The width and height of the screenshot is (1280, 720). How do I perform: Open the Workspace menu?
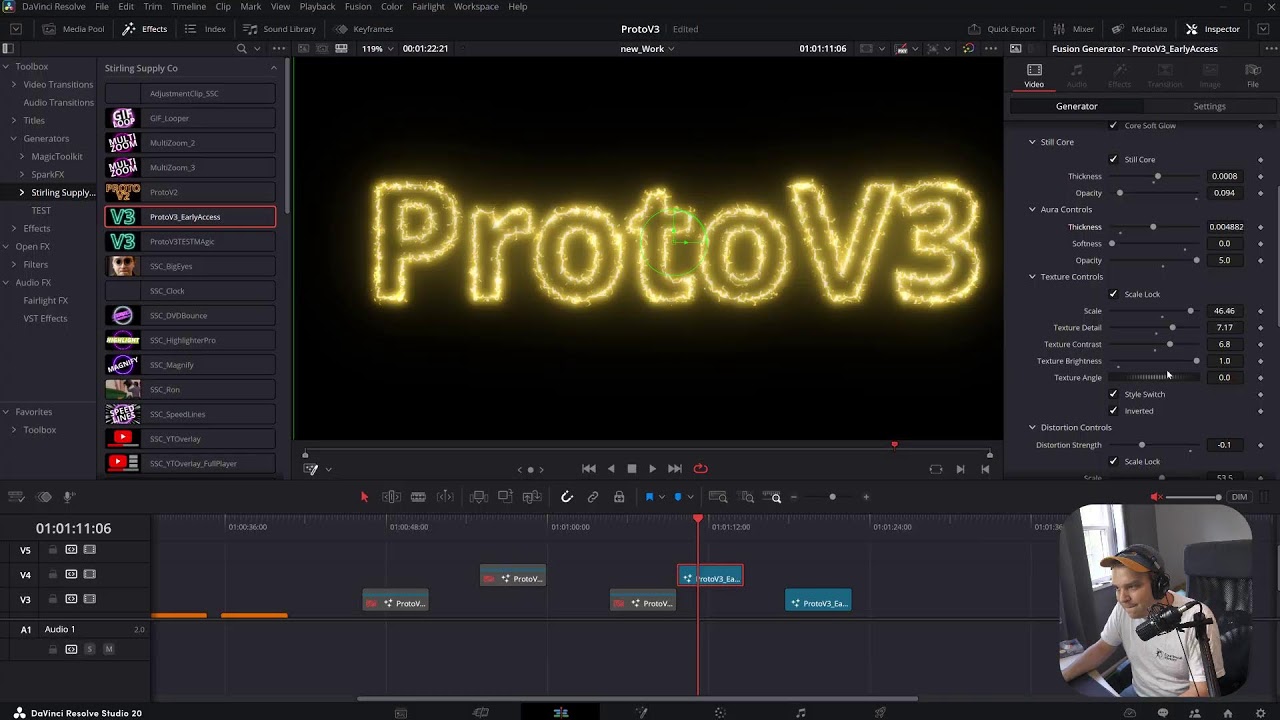coord(476,6)
